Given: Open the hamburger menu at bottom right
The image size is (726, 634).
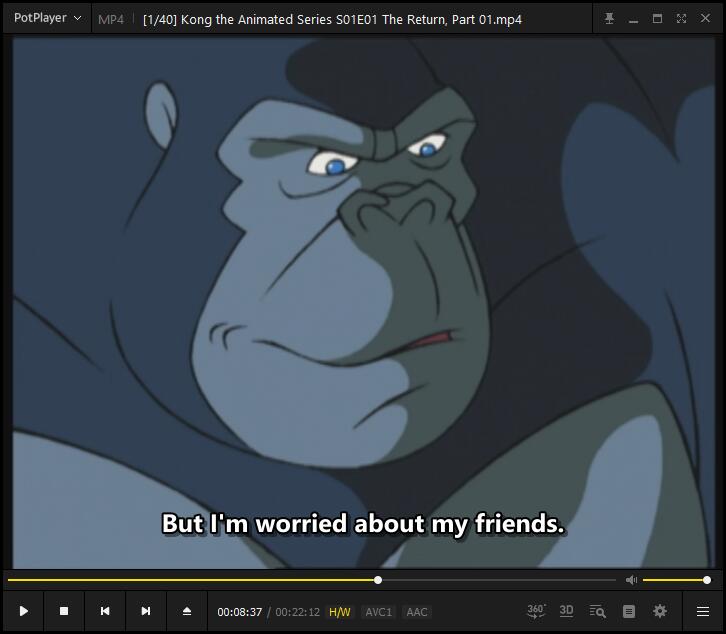Looking at the screenshot, I should click(x=703, y=611).
